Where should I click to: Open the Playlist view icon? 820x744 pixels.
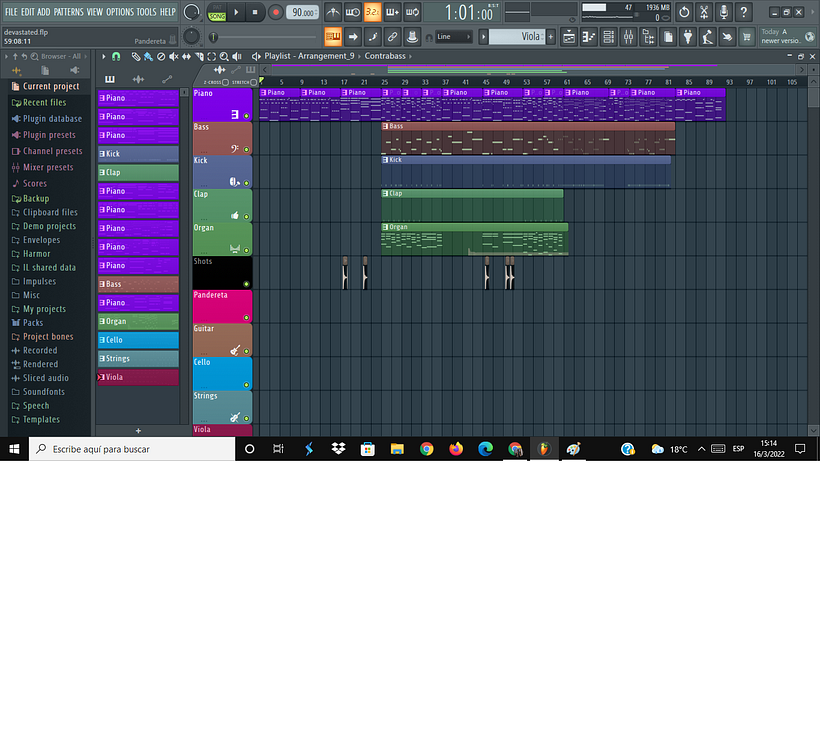click(x=569, y=37)
